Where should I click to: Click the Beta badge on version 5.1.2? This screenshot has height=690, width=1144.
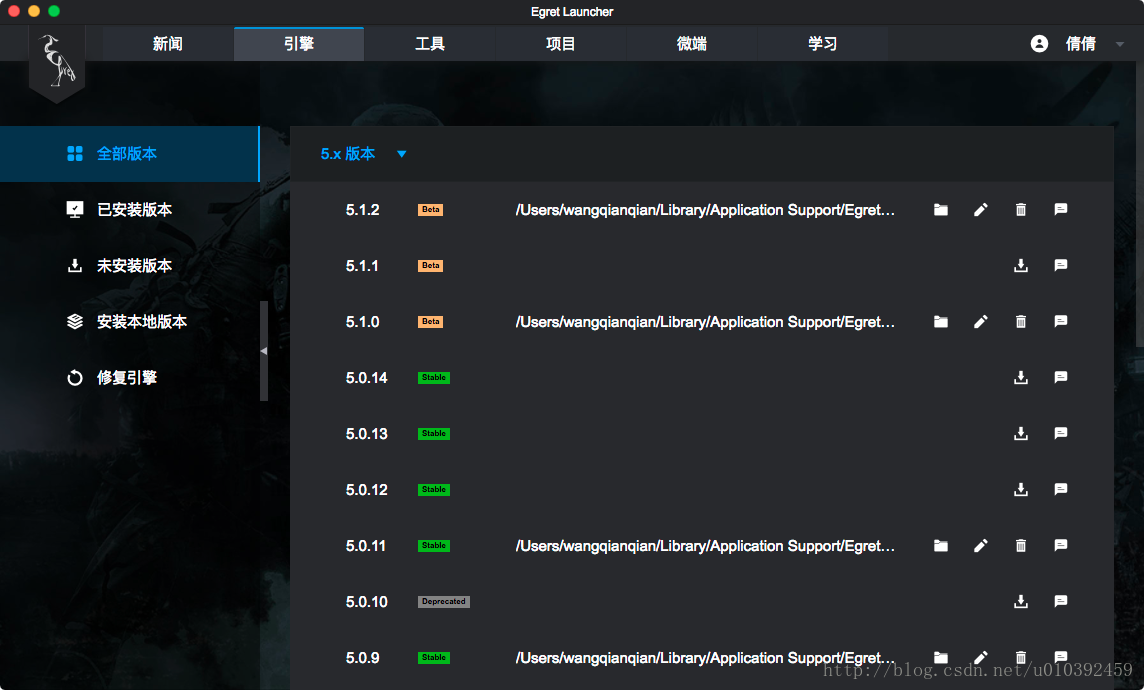tap(430, 210)
